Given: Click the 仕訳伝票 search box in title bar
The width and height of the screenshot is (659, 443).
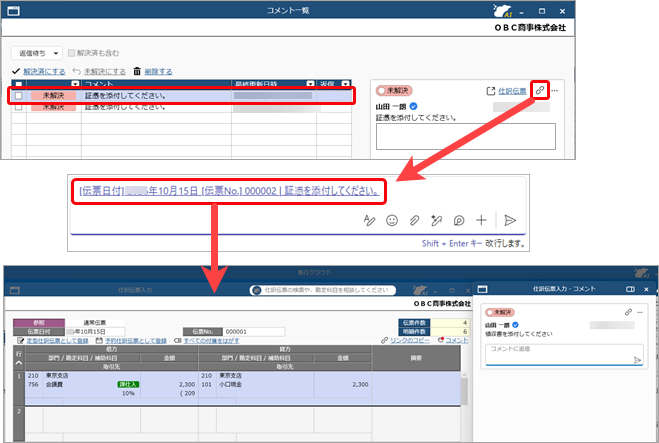Looking at the screenshot, I should tap(323, 290).
